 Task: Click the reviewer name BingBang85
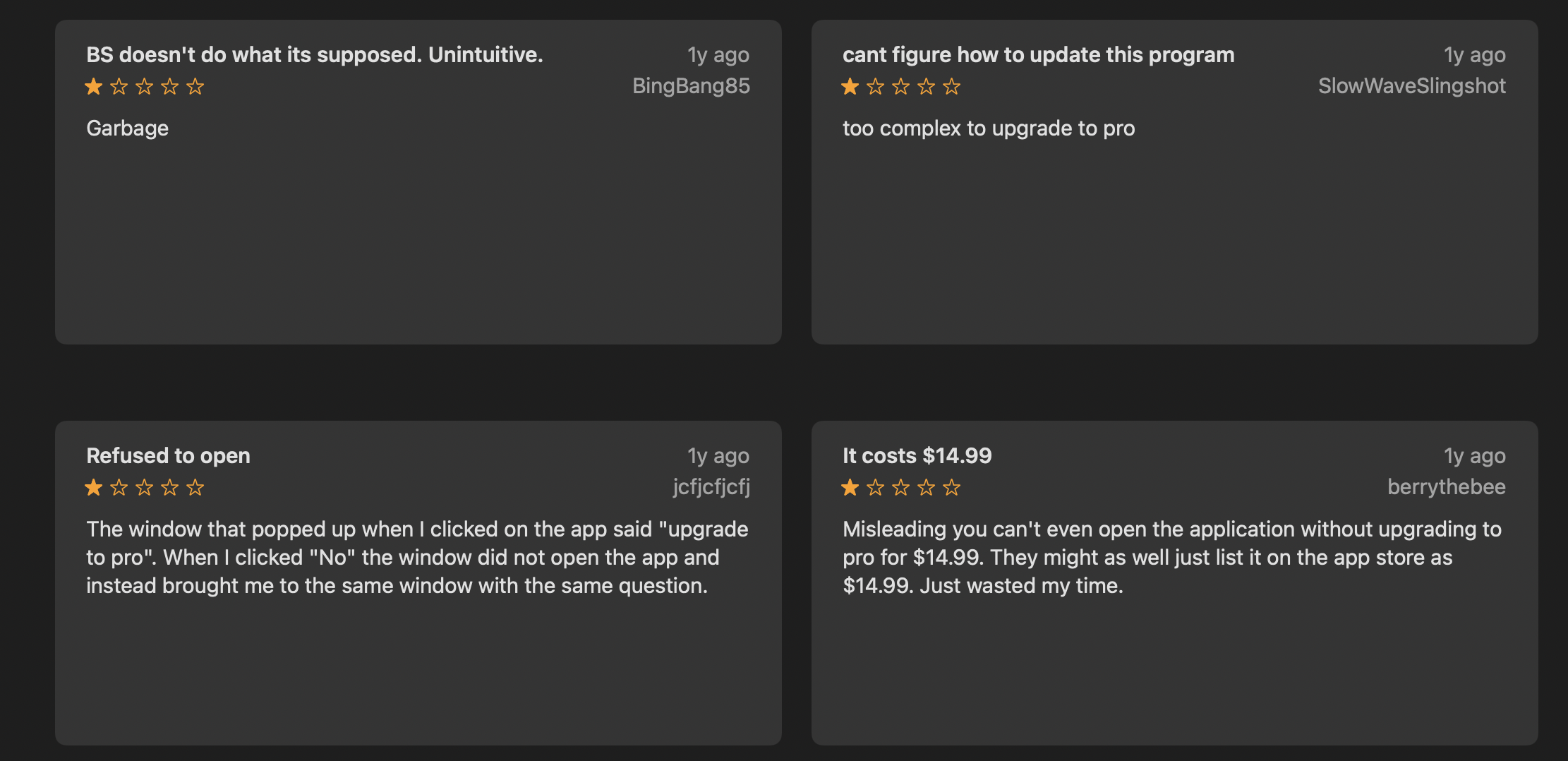click(x=691, y=86)
